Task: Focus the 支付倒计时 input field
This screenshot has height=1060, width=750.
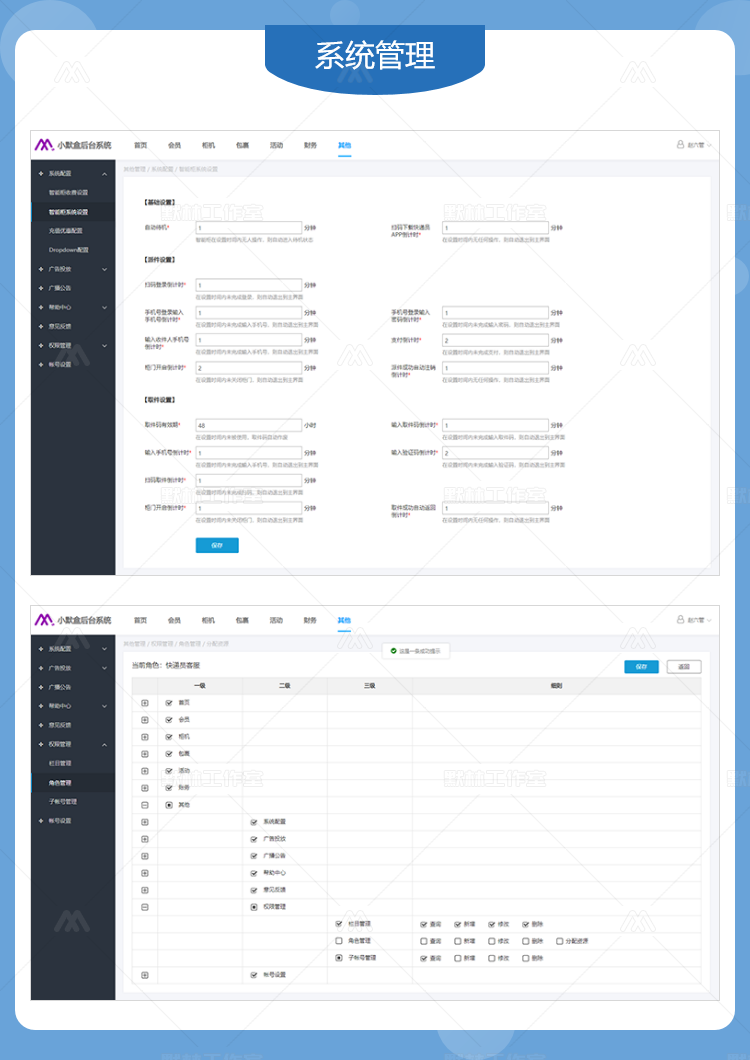Action: pos(495,341)
